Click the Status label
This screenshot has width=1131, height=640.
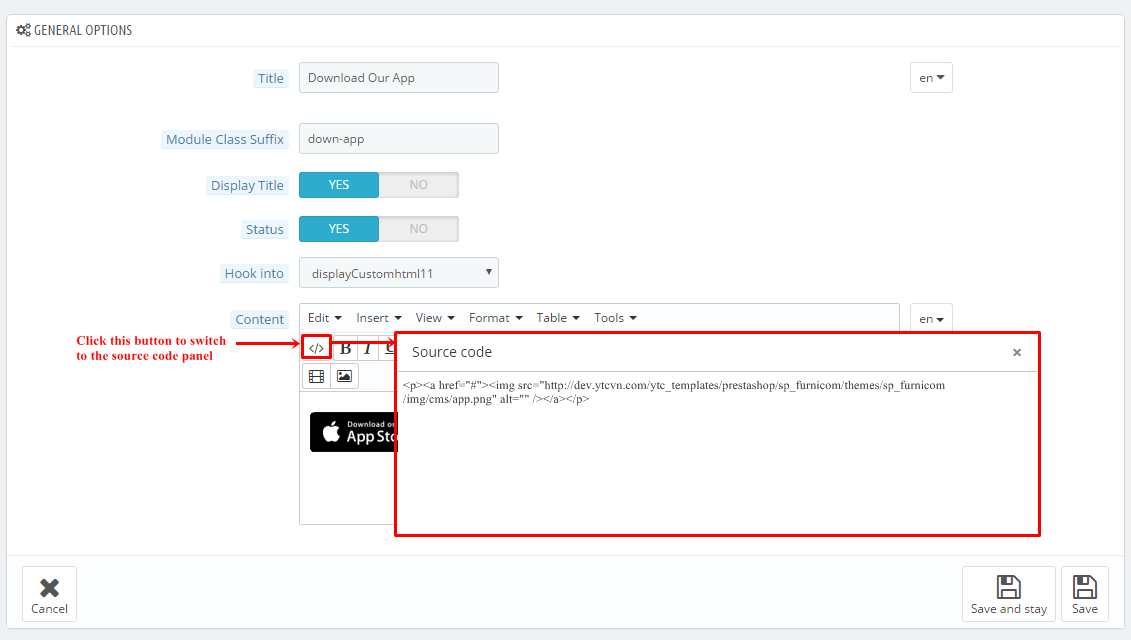click(x=264, y=229)
